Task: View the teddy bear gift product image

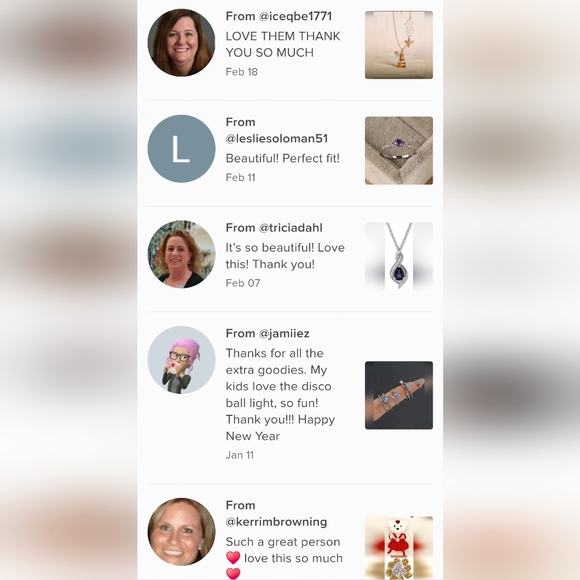Action: point(399,548)
